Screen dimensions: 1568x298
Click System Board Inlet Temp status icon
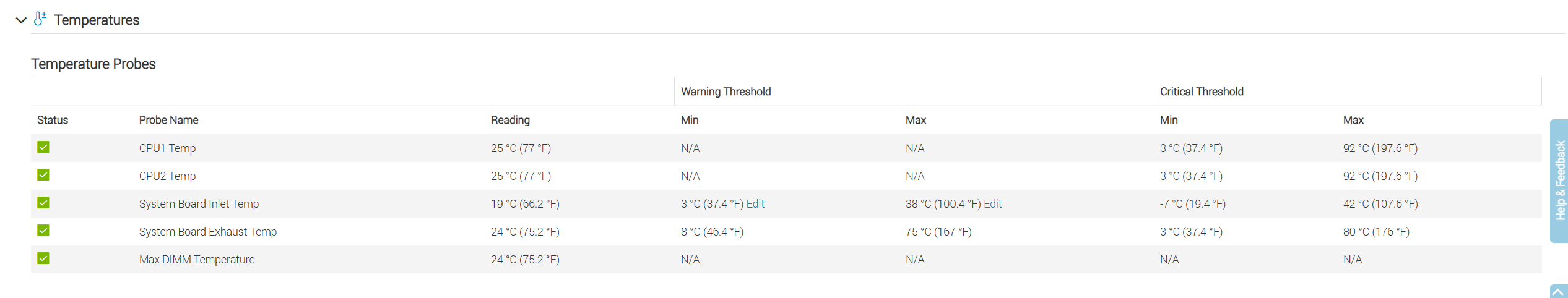pyautogui.click(x=43, y=203)
